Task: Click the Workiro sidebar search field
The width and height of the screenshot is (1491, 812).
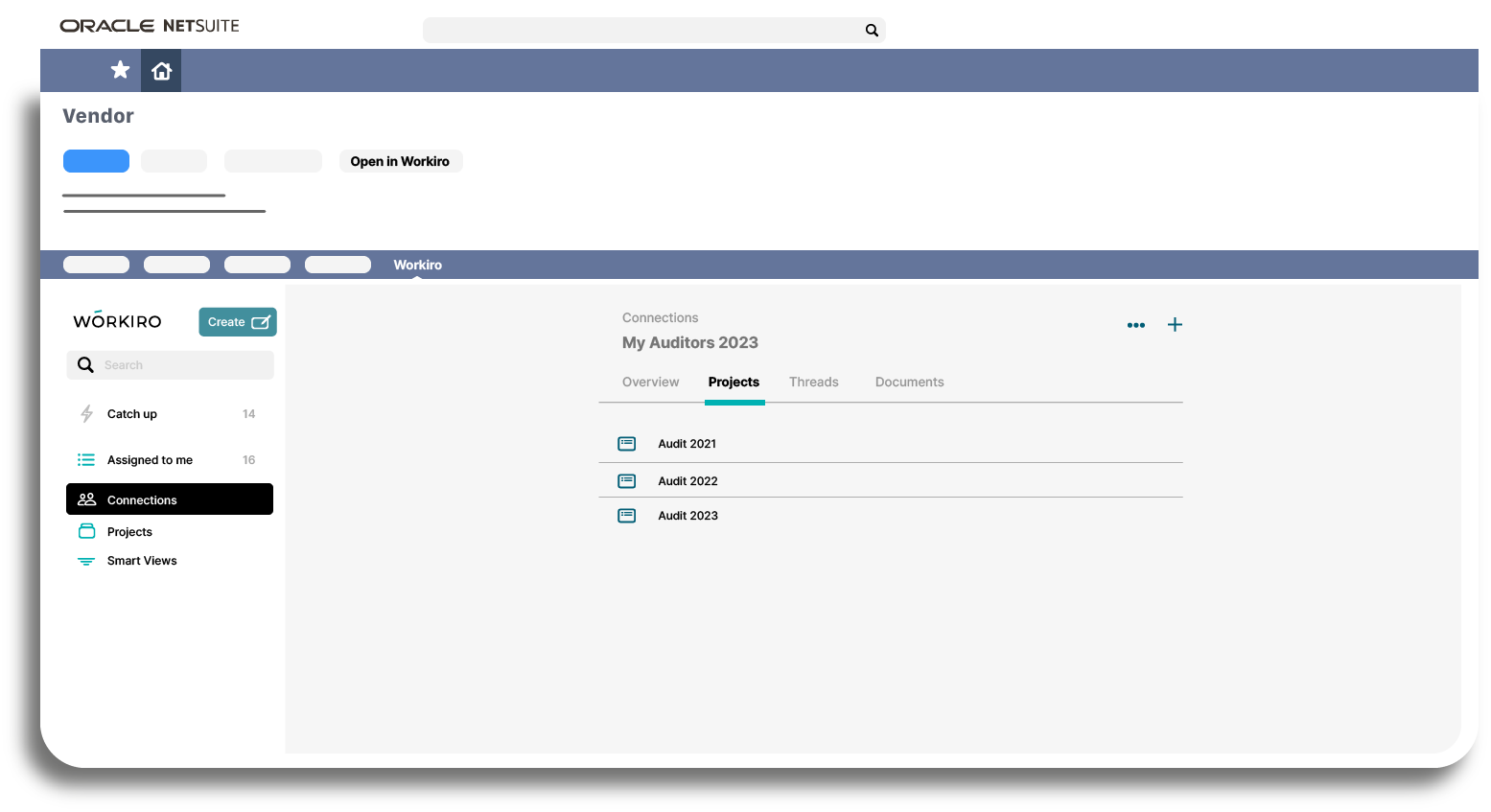Action: pos(170,364)
